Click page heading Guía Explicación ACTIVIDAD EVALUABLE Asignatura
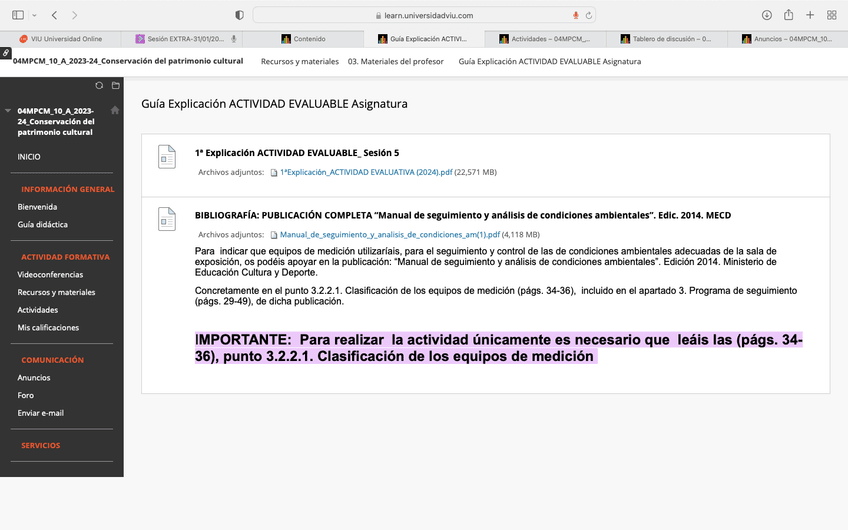 [274, 104]
